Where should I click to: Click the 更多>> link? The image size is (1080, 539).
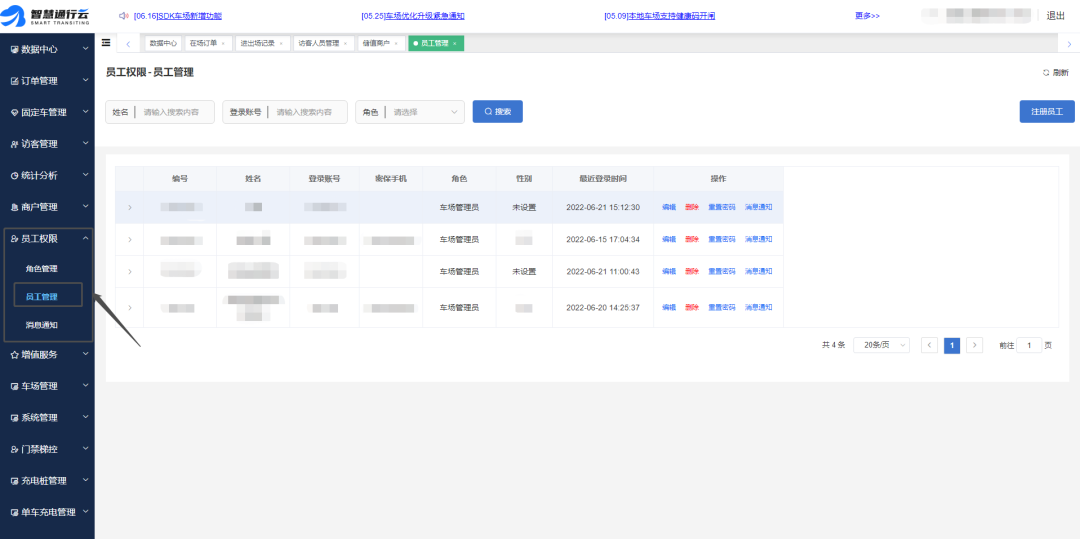click(867, 16)
